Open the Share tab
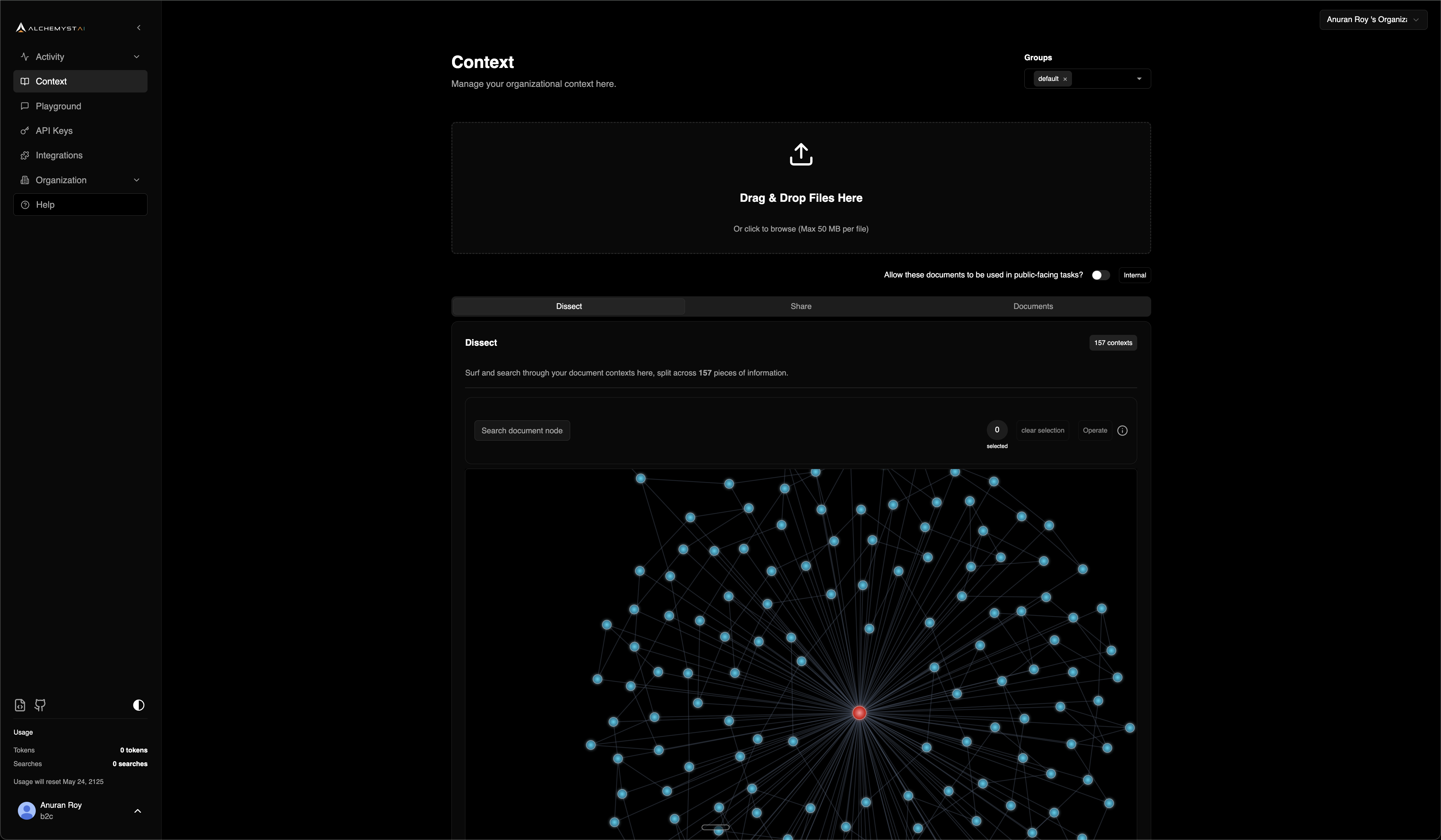Screen dimensions: 1441x840 800,306
